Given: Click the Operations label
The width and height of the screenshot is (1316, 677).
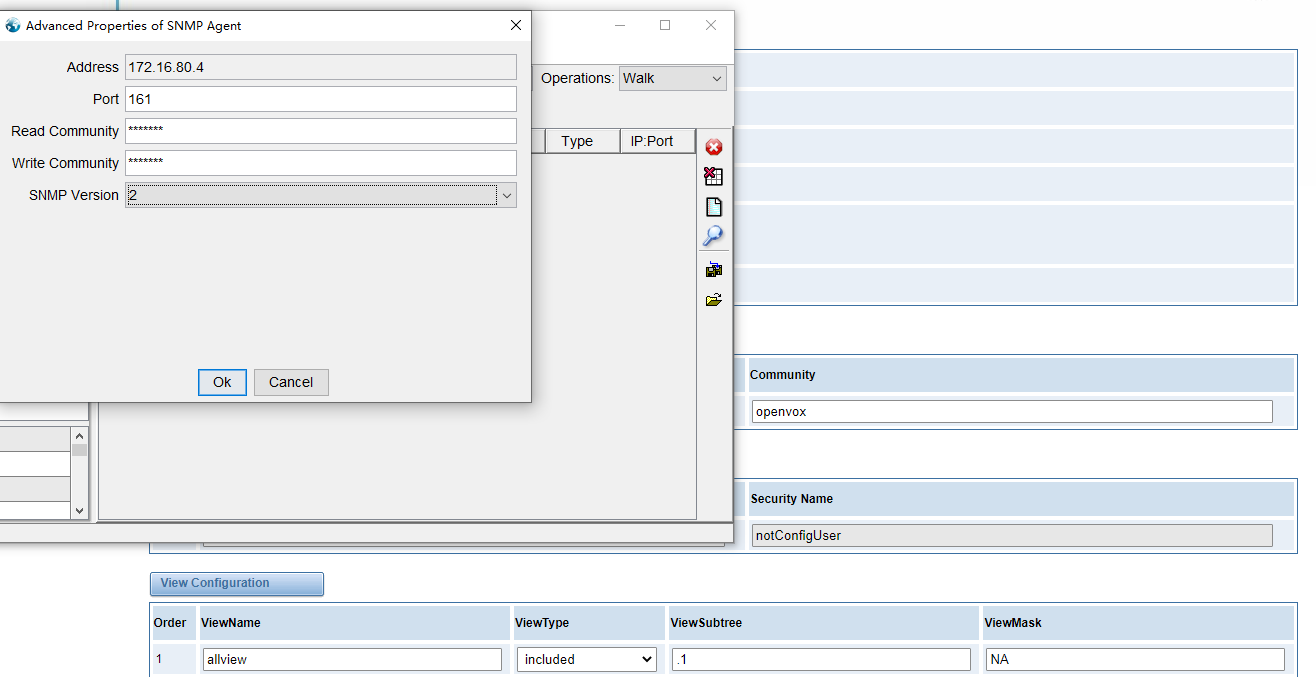Looking at the screenshot, I should [x=578, y=78].
